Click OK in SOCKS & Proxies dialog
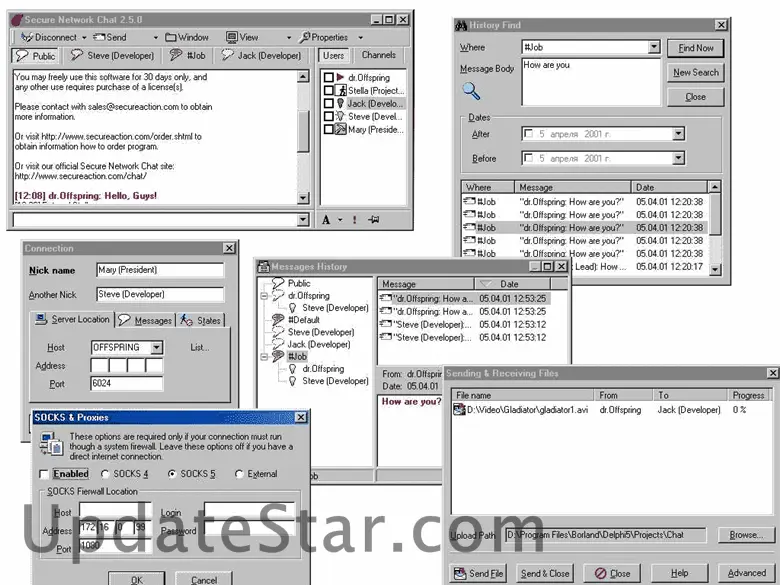The height and width of the screenshot is (585, 780). pos(137,580)
